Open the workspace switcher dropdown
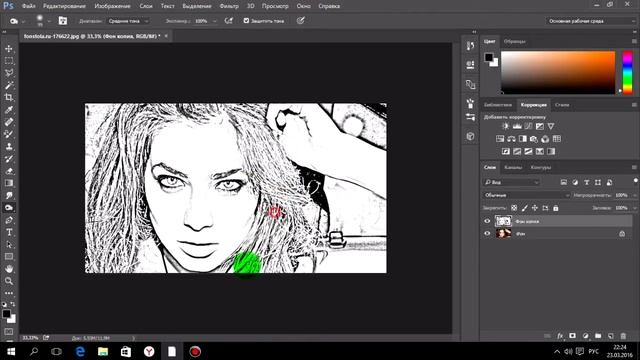The height and width of the screenshot is (360, 640). point(591,21)
